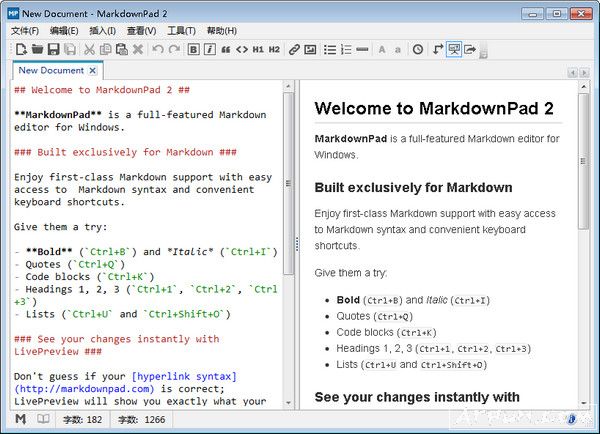Click the editor scrollbar down arrow
This screenshot has width=600, height=434.
click(289, 403)
